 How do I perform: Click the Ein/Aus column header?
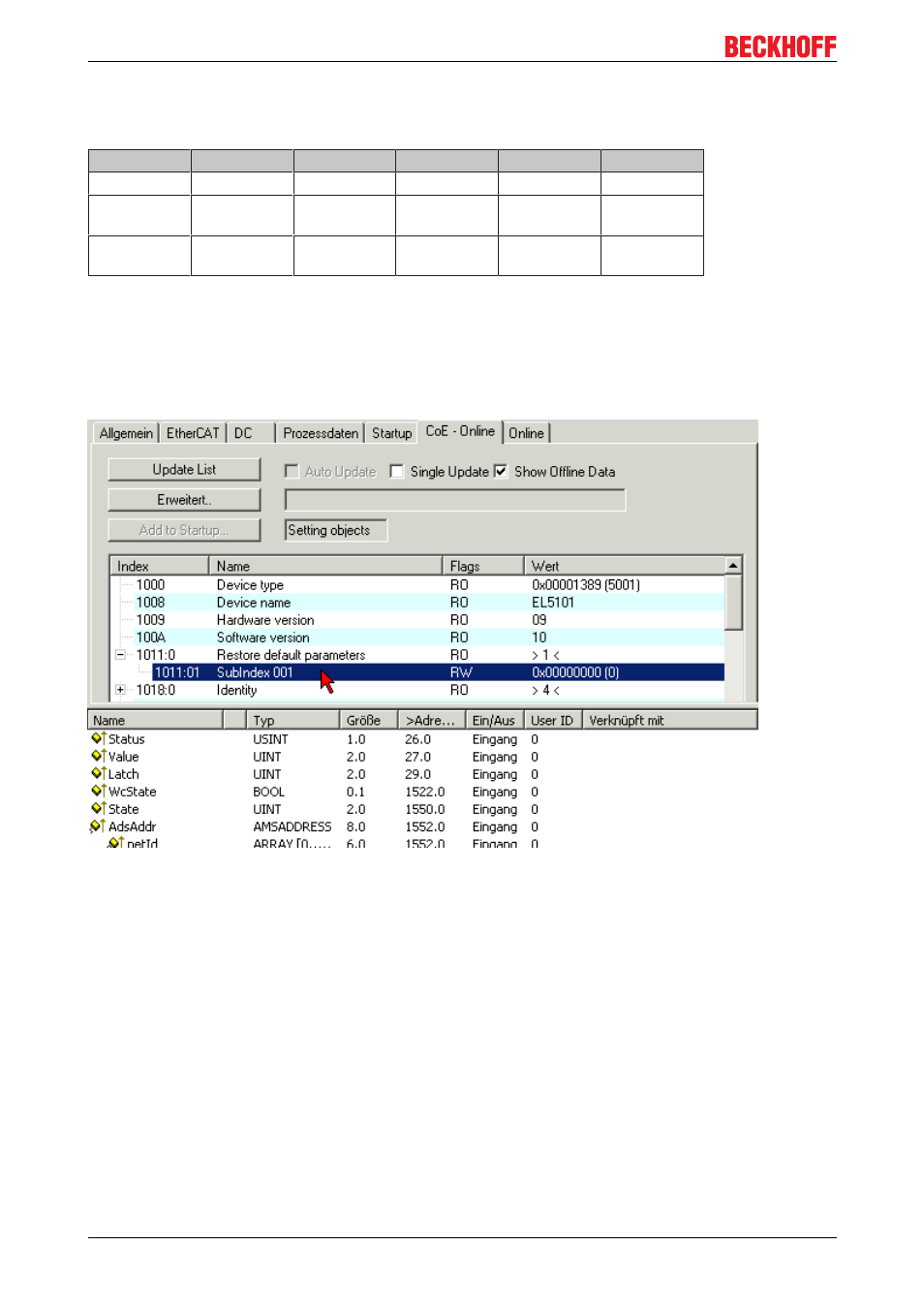pos(495,720)
